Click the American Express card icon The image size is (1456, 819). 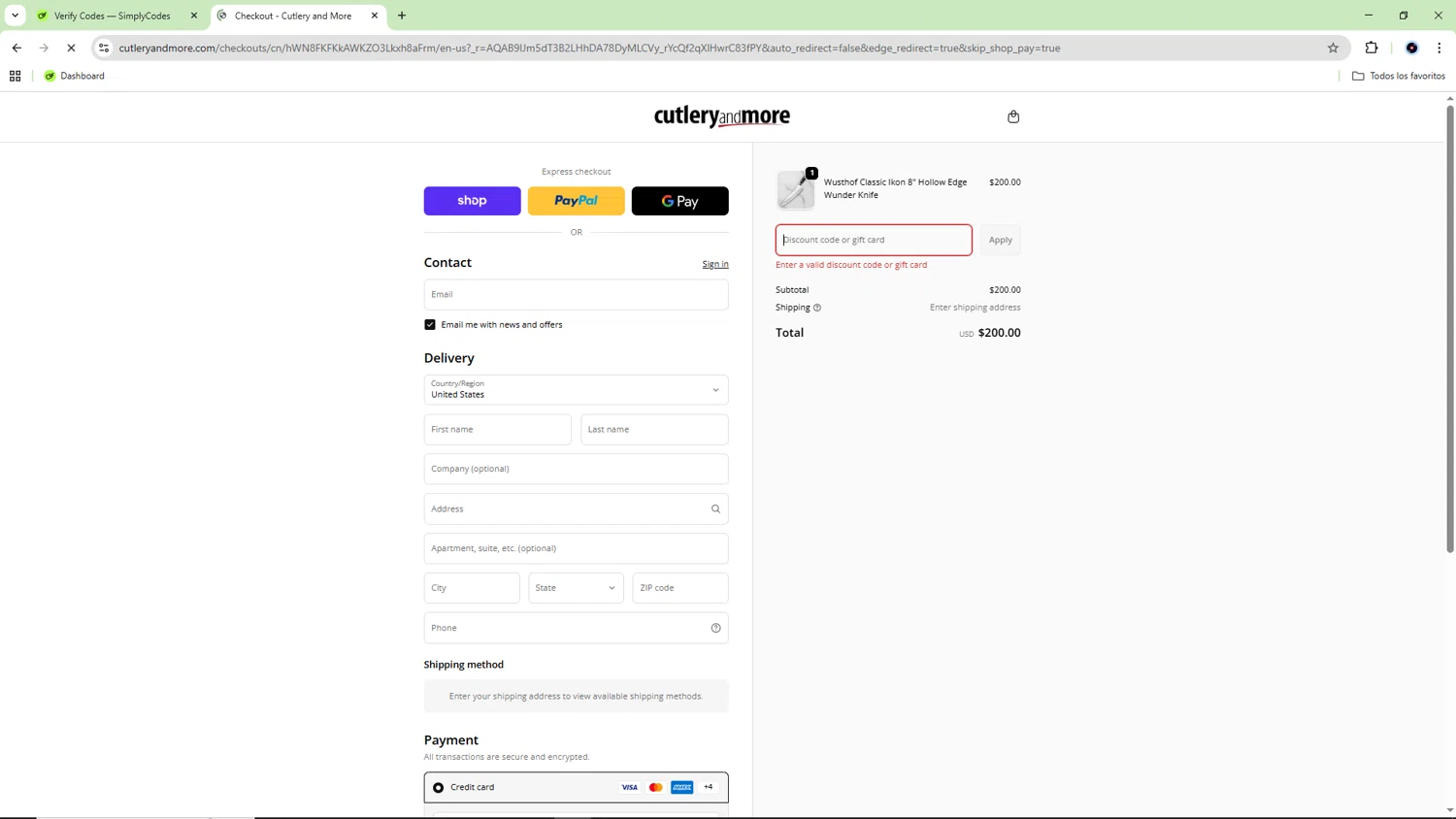coord(681,787)
